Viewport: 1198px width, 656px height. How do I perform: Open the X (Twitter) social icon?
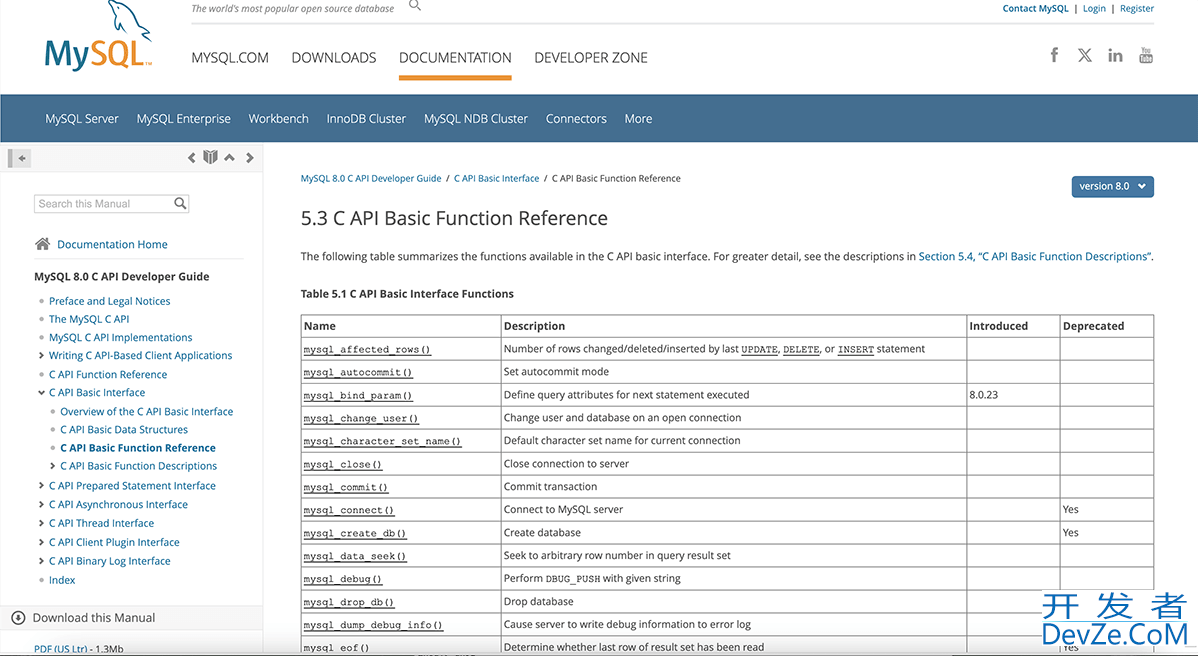[1085, 55]
